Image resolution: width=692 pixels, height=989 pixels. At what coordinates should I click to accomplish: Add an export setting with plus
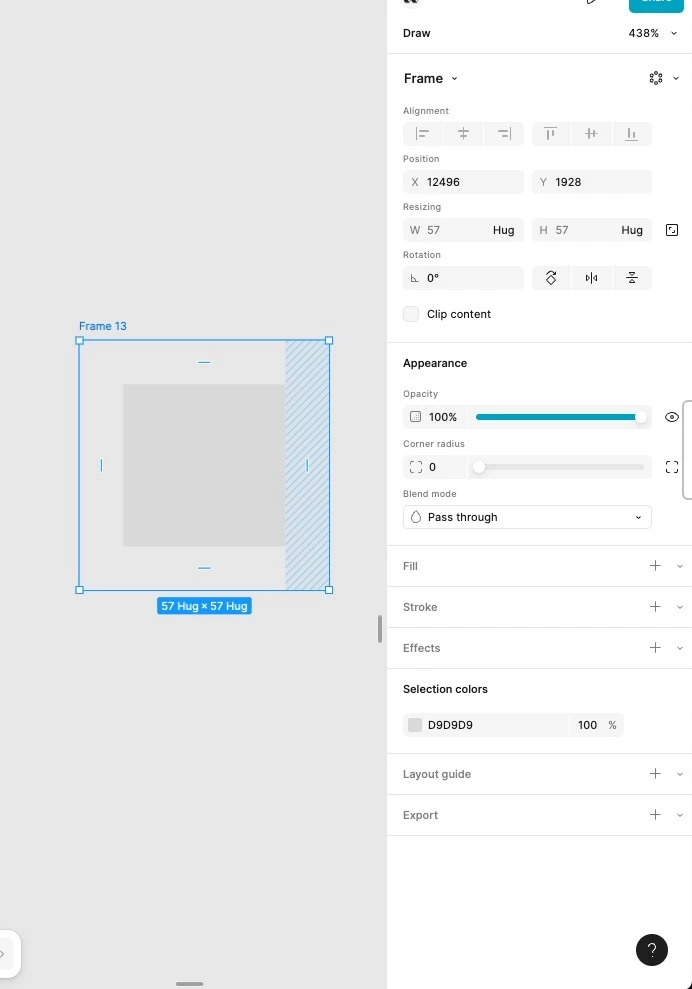pos(655,815)
